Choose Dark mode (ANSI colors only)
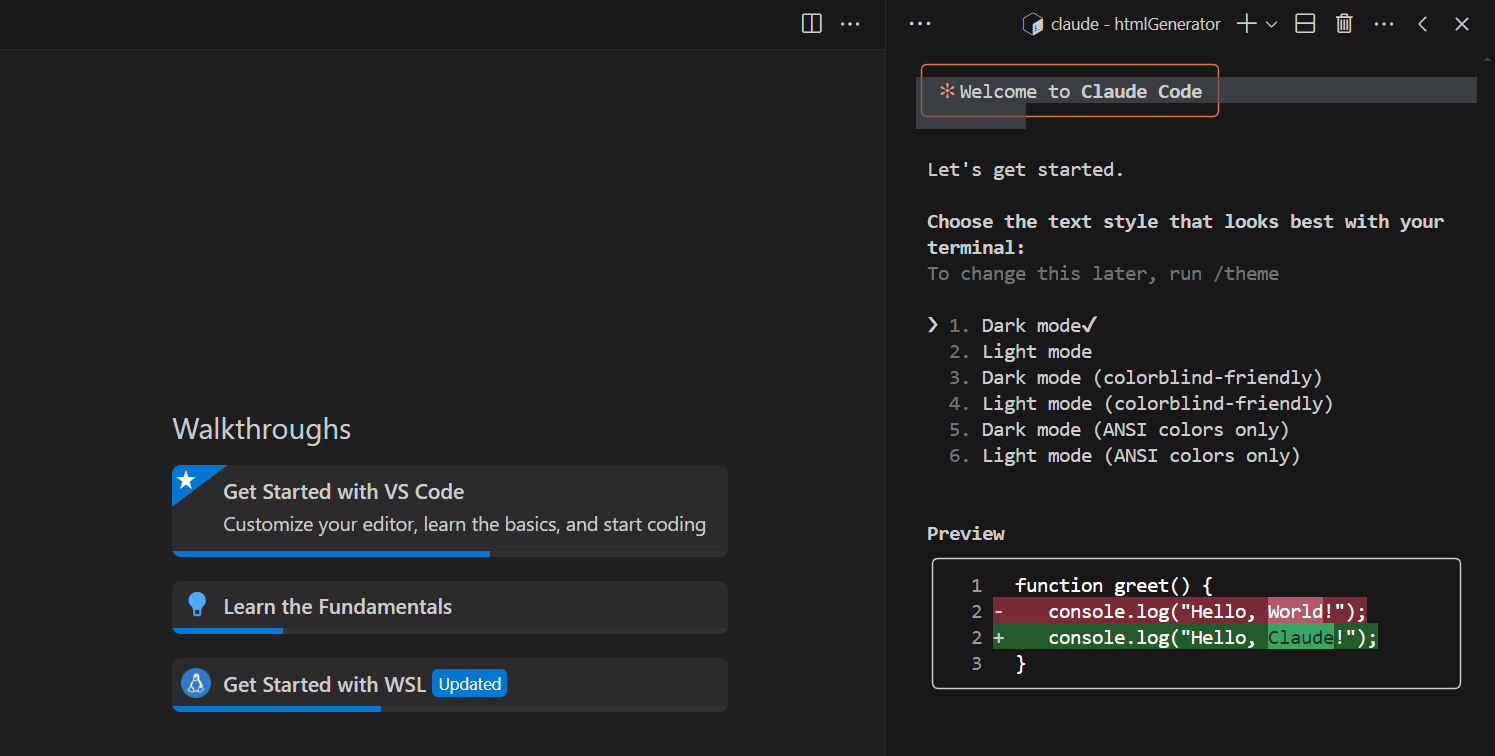Screen dimensions: 1495x756 click(1119, 429)
